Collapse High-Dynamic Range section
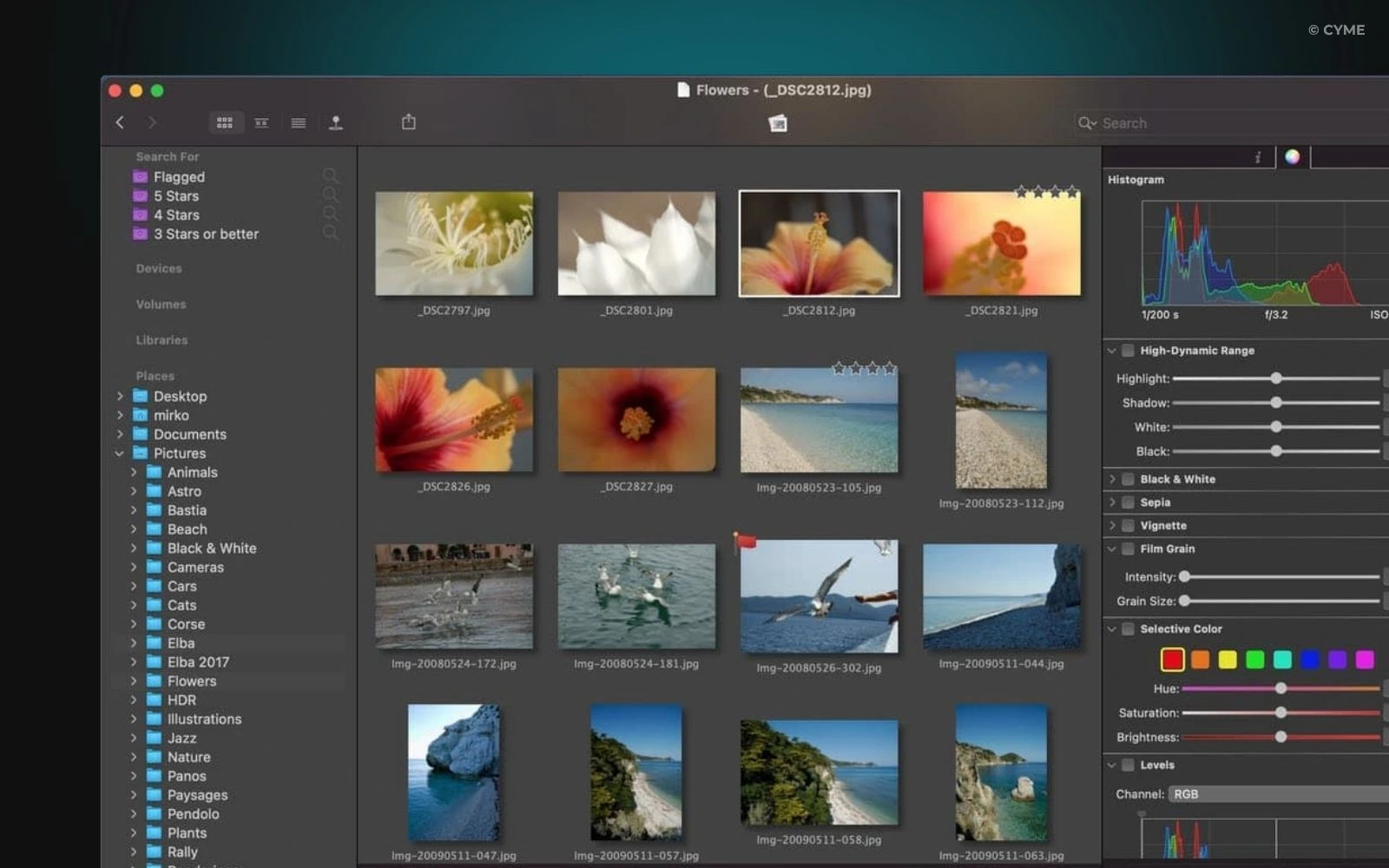This screenshot has width=1389, height=868. [x=1111, y=351]
